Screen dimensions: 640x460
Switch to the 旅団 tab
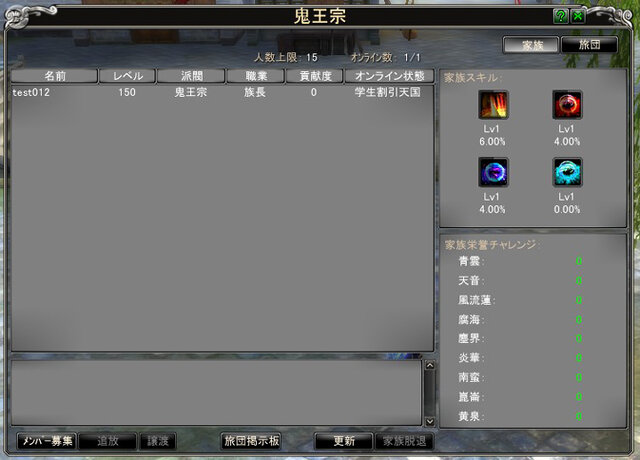click(589, 45)
